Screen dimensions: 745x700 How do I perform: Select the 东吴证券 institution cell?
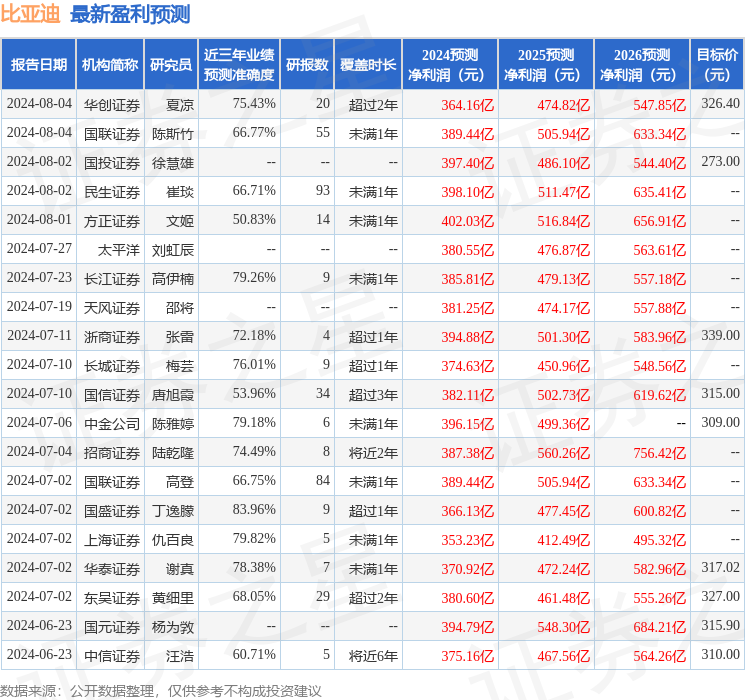112,597
